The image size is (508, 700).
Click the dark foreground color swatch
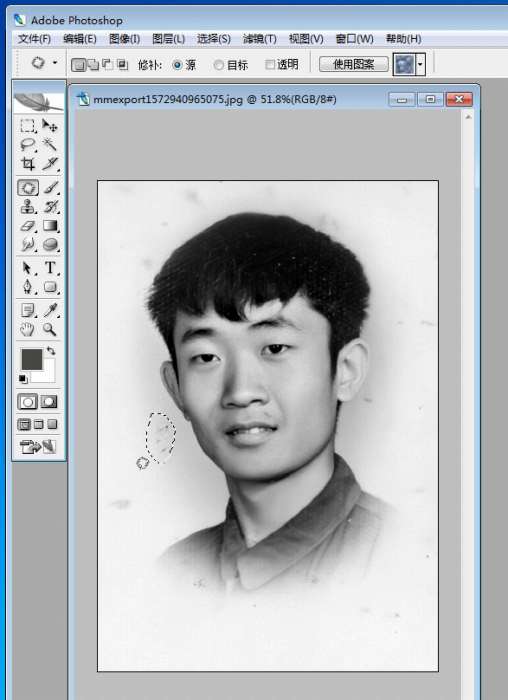click(x=32, y=359)
